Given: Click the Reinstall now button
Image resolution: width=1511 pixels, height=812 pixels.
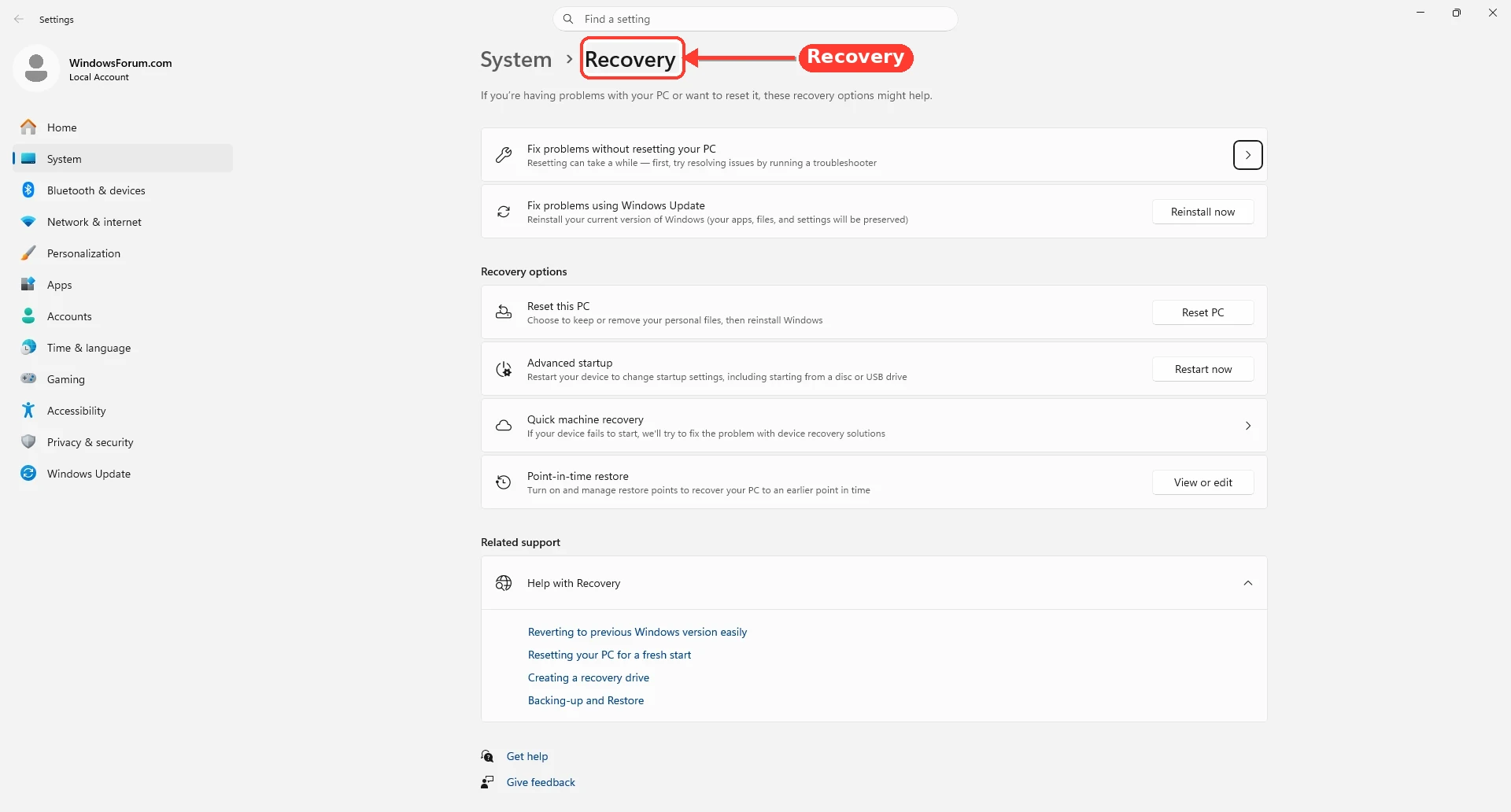Looking at the screenshot, I should point(1203,212).
